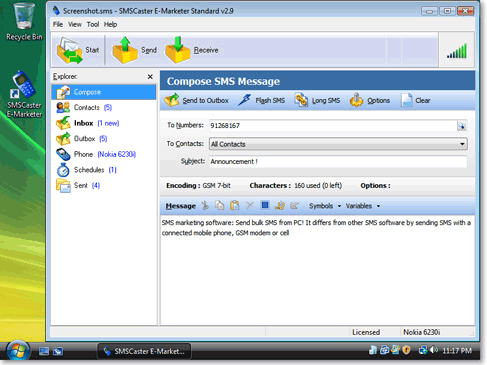Click the paste clipboard icon
Image resolution: width=487 pixels, height=365 pixels.
point(235,206)
